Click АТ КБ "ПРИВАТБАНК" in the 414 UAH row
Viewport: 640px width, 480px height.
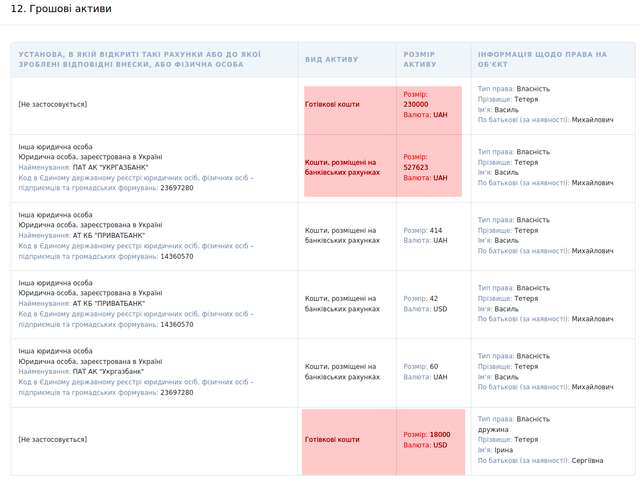[x=109, y=235]
